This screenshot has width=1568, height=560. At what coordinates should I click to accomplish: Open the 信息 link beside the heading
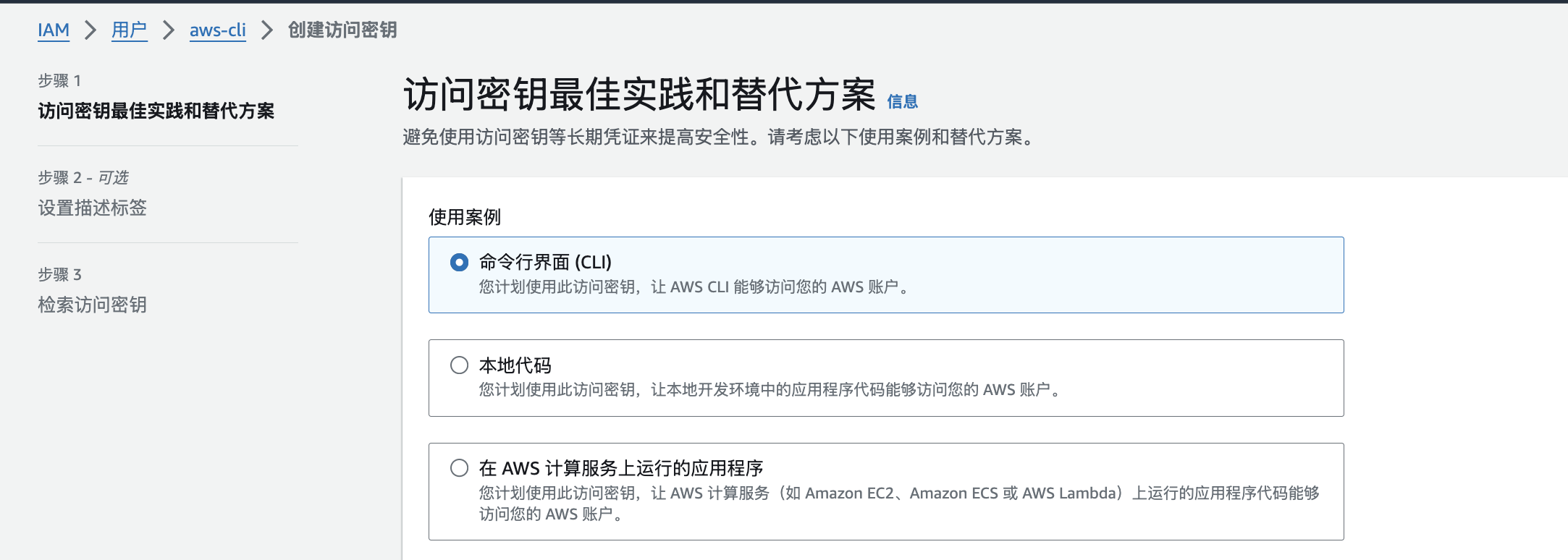(x=902, y=102)
